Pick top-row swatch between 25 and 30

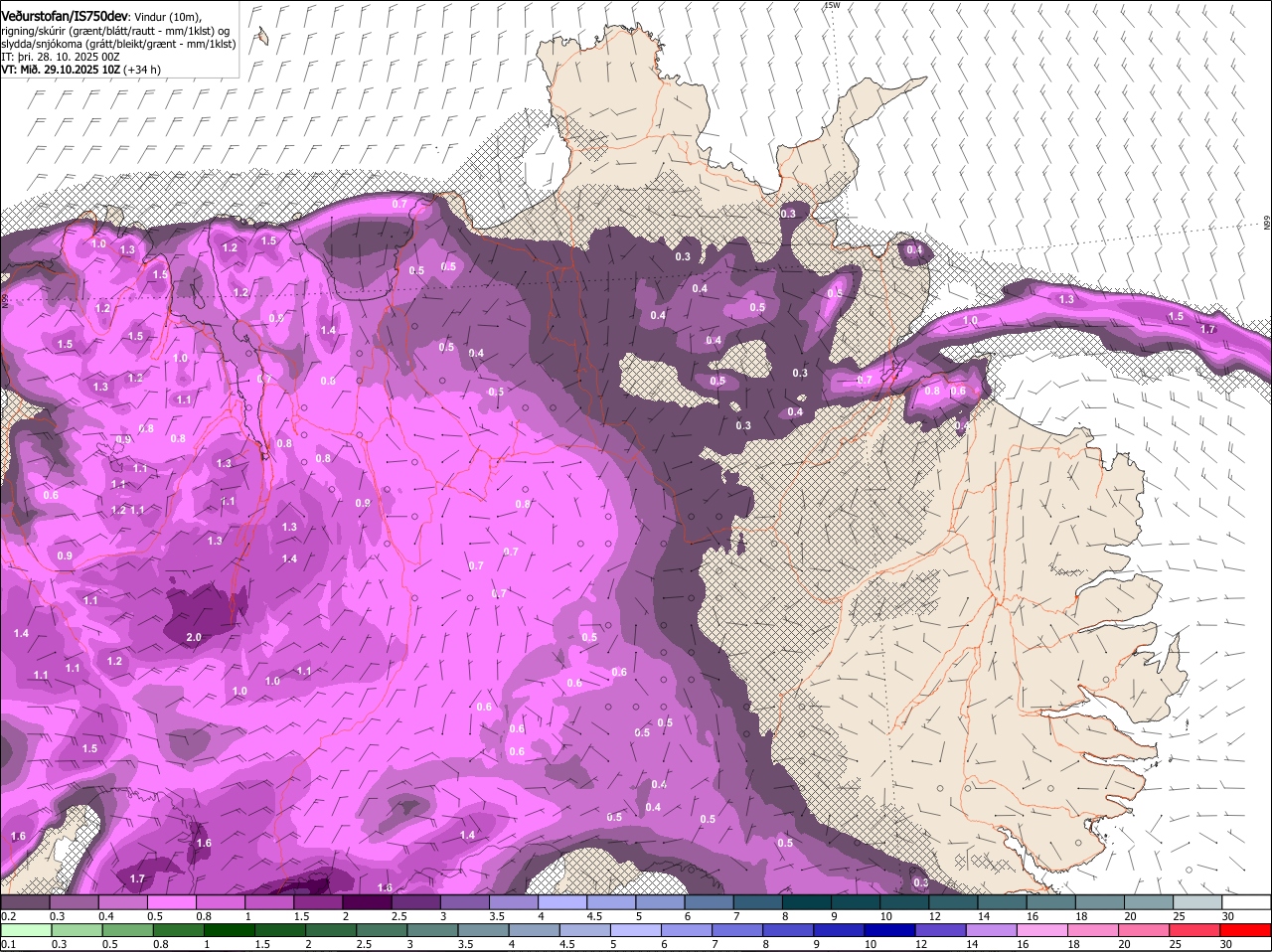(1197, 901)
